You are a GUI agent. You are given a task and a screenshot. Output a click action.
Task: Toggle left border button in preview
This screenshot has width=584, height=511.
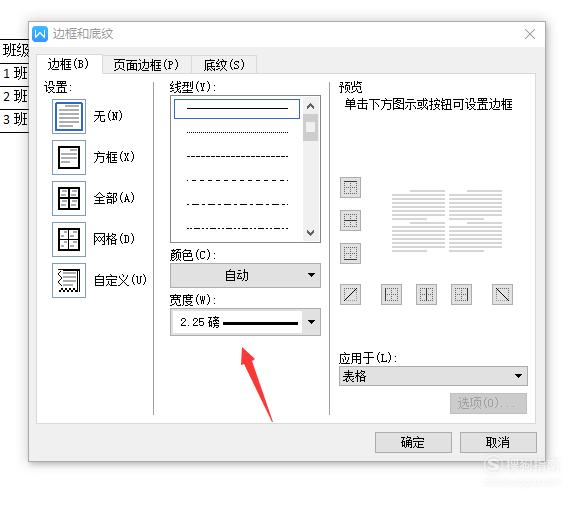tap(391, 295)
